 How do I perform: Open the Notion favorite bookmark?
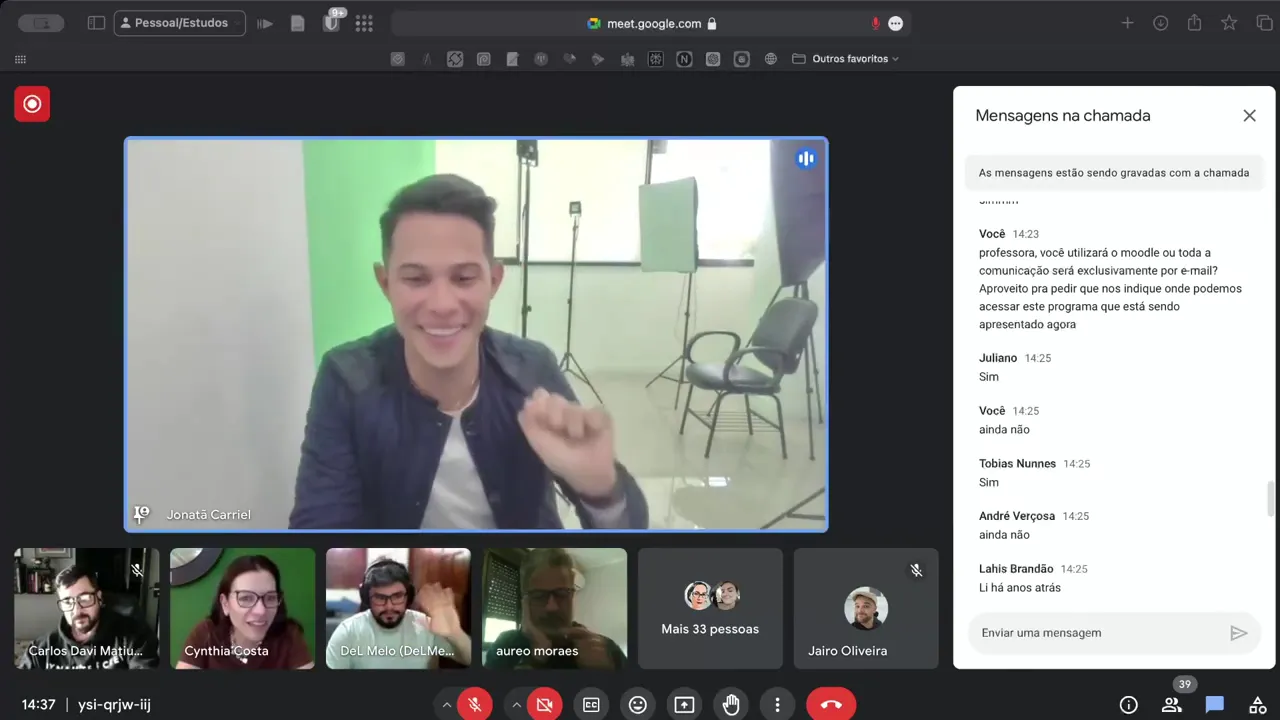click(x=684, y=59)
